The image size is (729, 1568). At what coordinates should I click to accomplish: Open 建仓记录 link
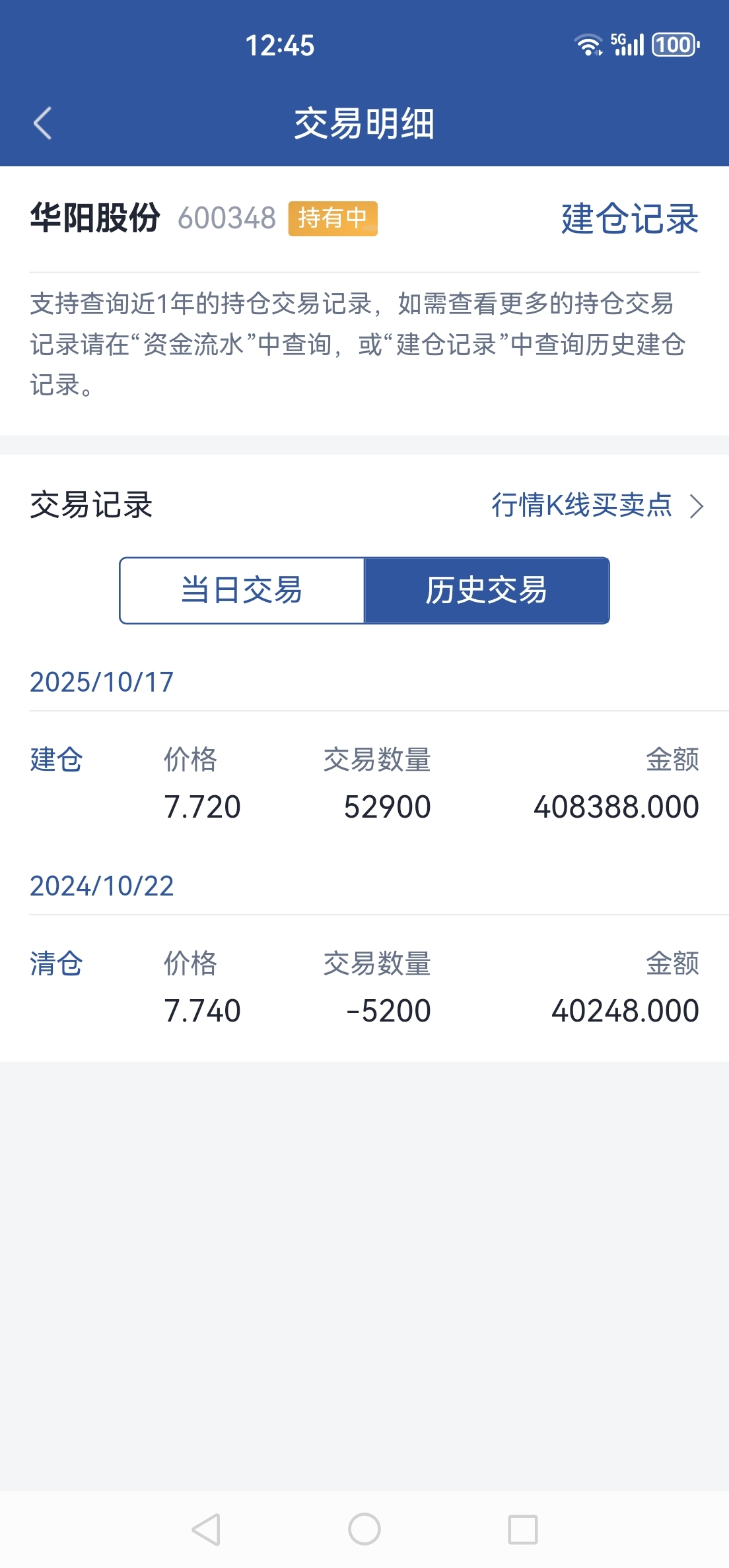click(629, 218)
